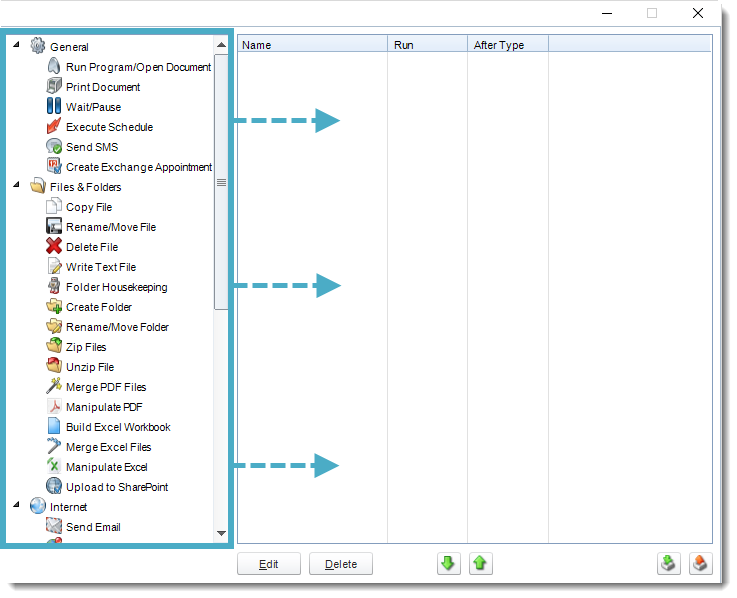Click the Name column header
The image size is (737, 598).
[x=312, y=45]
